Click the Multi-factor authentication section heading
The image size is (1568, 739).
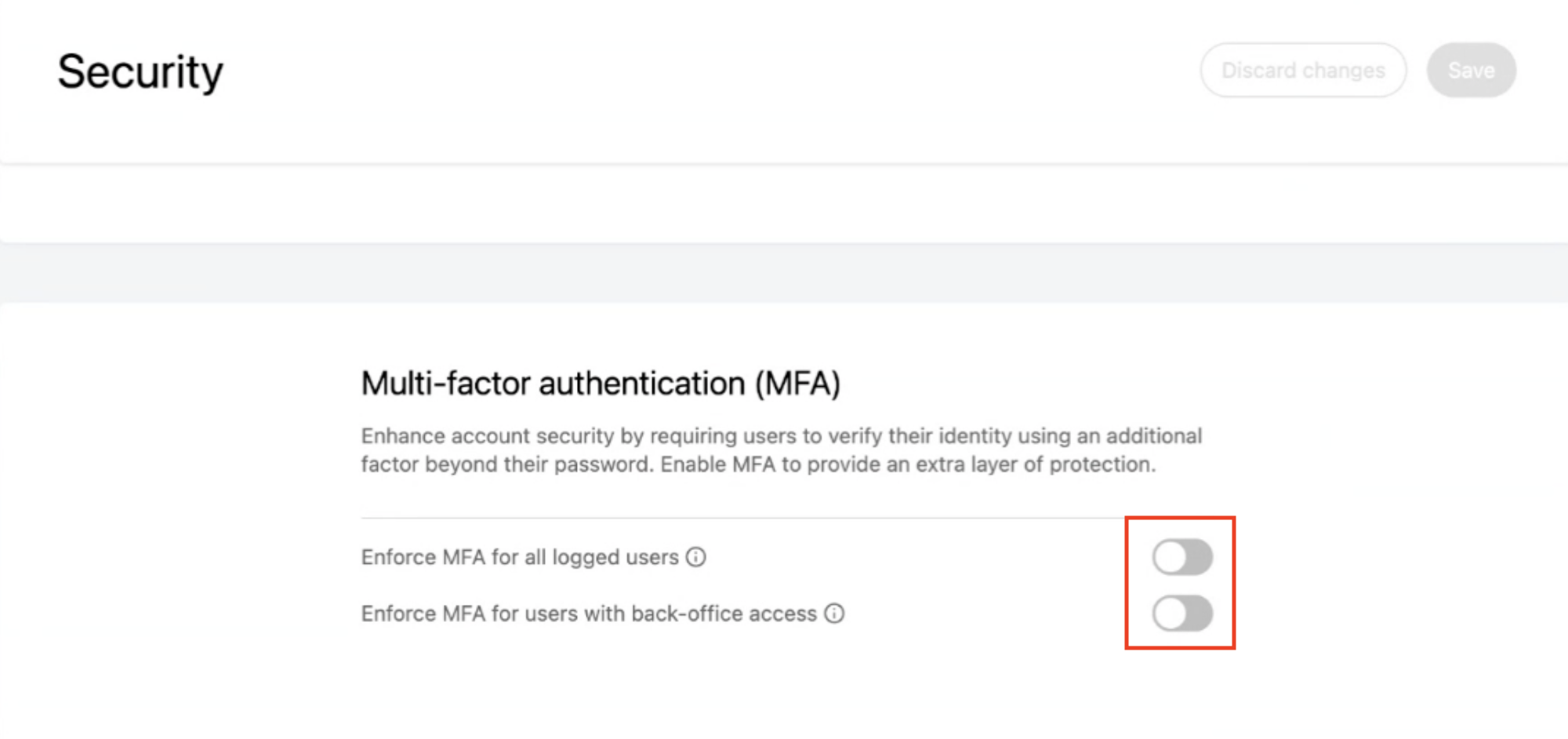tap(600, 384)
